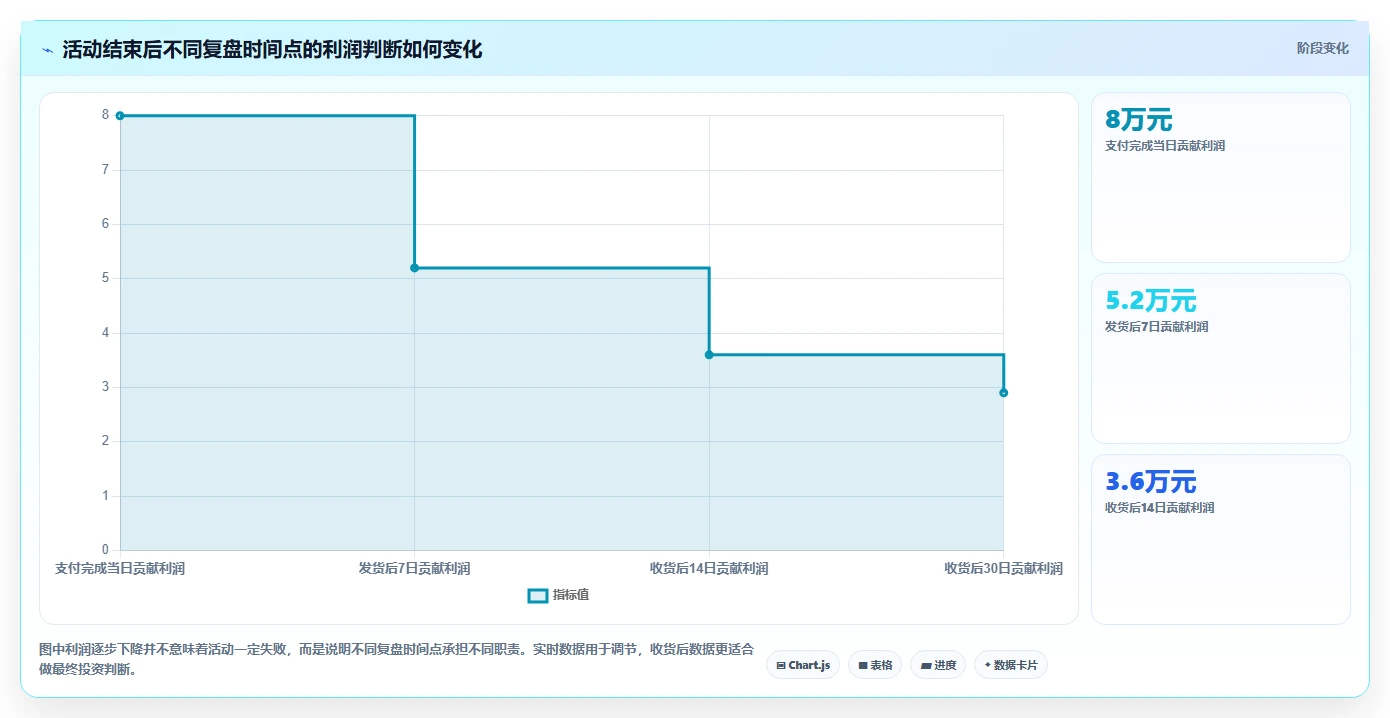Click the 收货后14日贡献利润 x-axis label
This screenshot has width=1390, height=718.
[709, 569]
